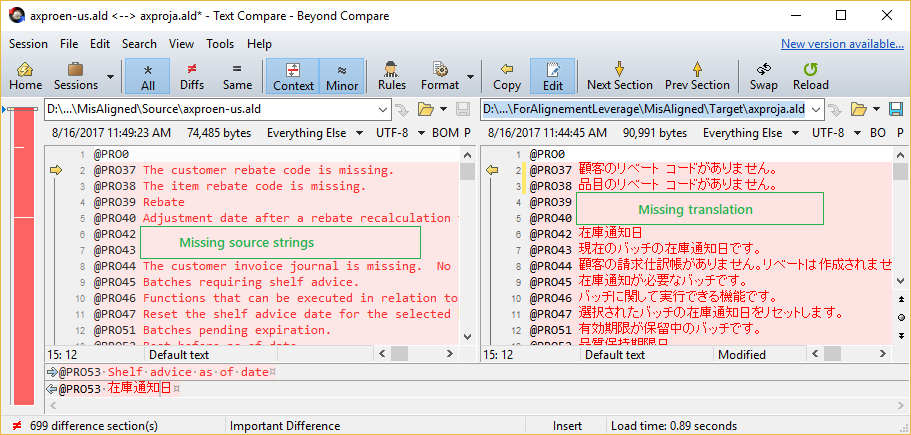
Task: Click the '699 difference section(s)' status text
Action: coord(93,426)
